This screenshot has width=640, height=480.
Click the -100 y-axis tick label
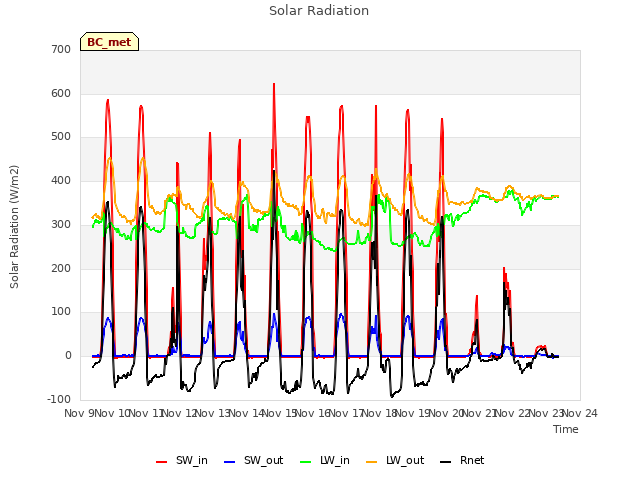(x=59, y=399)
